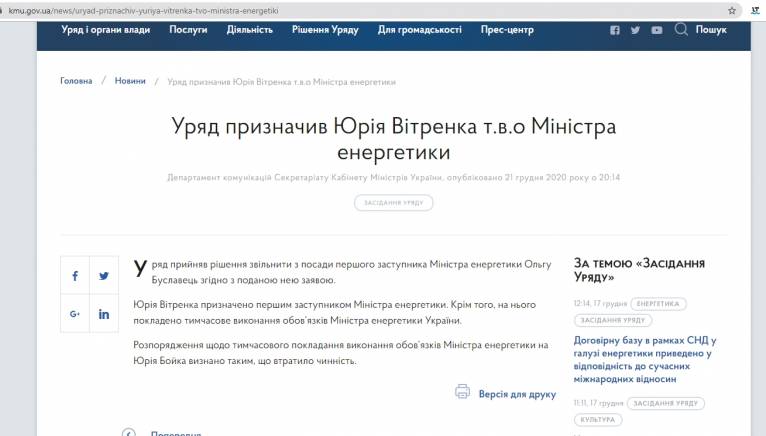Viewport: 766px width, 436px height.
Task: Open the Уряд і органи влади menu
Action: (106, 30)
